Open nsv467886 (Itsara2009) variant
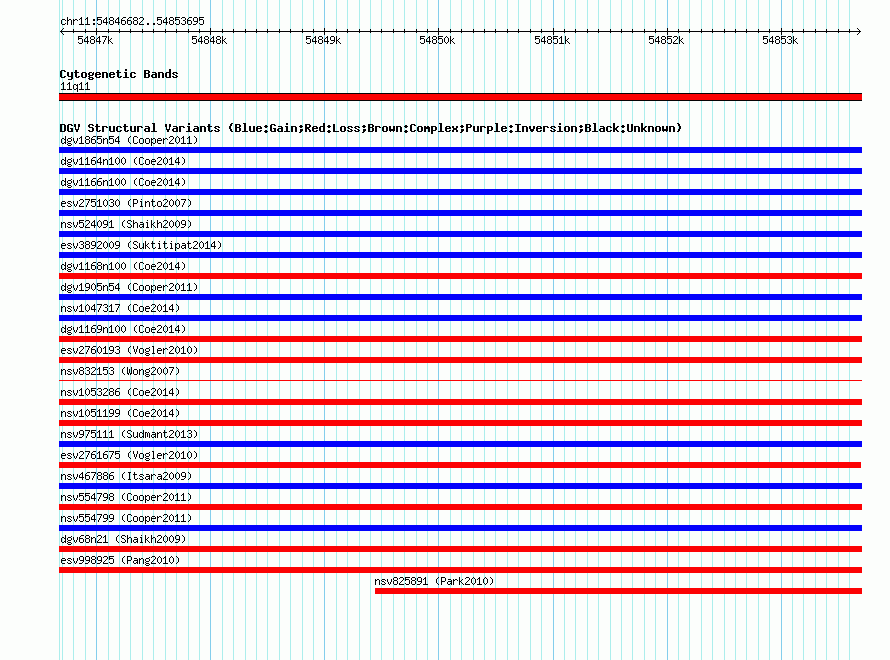This screenshot has width=890, height=660. [126, 476]
